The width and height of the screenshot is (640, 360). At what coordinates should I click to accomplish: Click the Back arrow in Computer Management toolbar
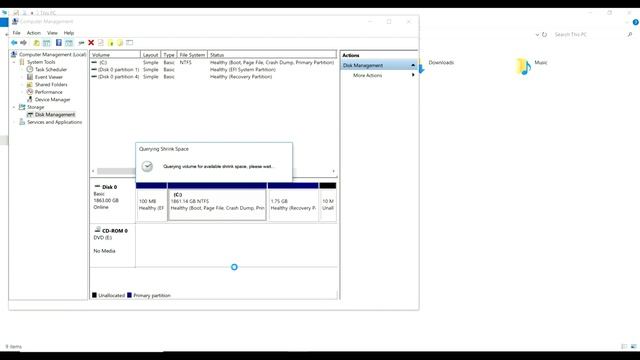(x=14, y=42)
